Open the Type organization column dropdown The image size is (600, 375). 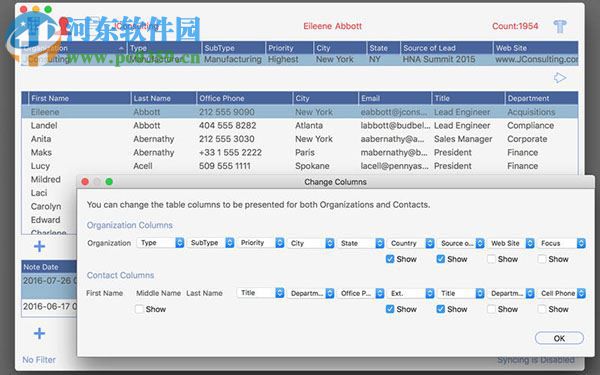point(160,243)
